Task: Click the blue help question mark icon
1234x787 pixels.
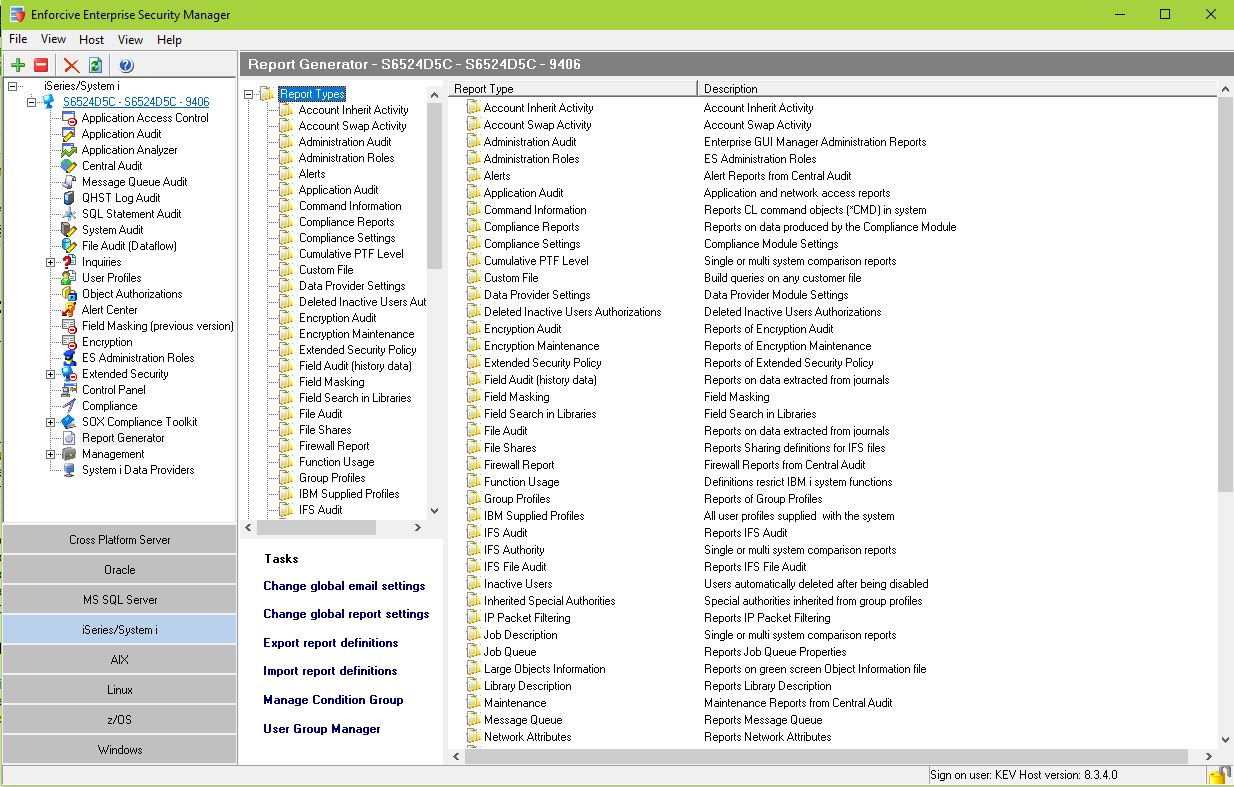Action: (126, 65)
